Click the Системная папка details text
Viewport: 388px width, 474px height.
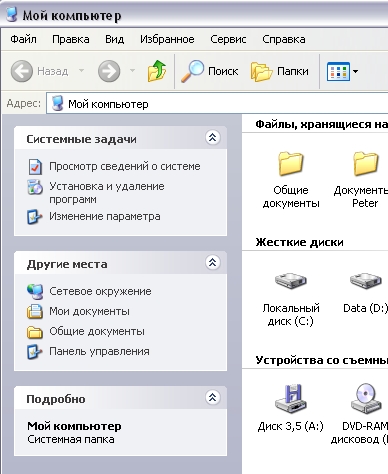(x=71, y=439)
